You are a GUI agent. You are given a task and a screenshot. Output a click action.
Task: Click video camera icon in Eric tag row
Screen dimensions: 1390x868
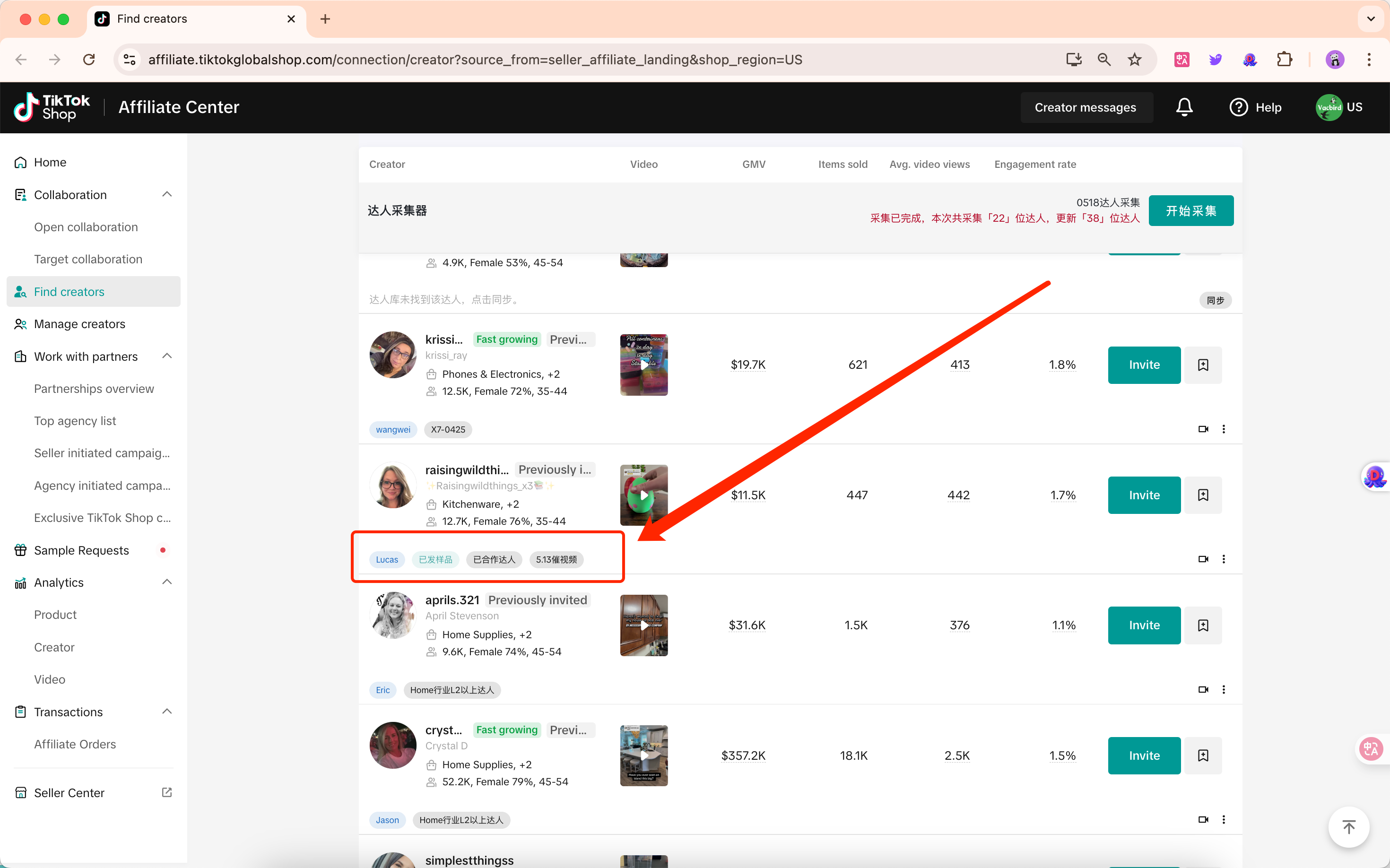1203,689
